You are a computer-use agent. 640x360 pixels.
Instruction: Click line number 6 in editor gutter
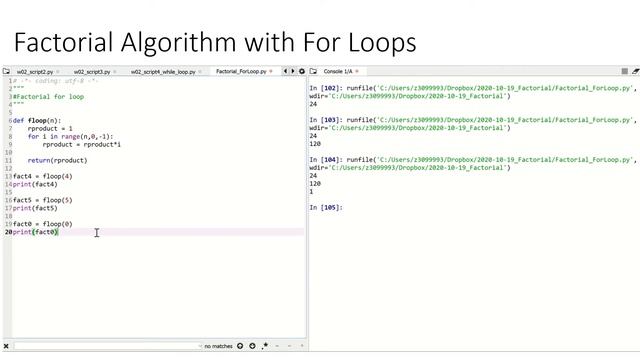(x=10, y=120)
